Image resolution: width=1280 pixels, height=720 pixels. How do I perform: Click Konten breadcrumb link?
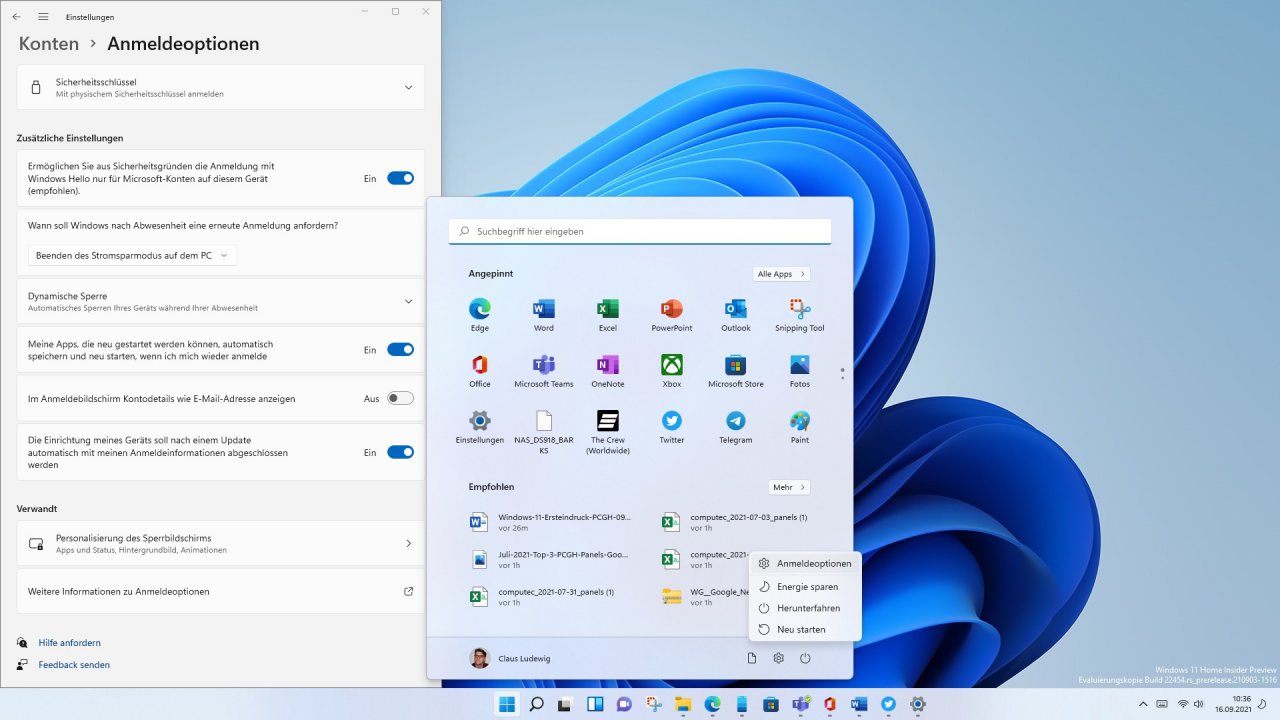point(49,44)
